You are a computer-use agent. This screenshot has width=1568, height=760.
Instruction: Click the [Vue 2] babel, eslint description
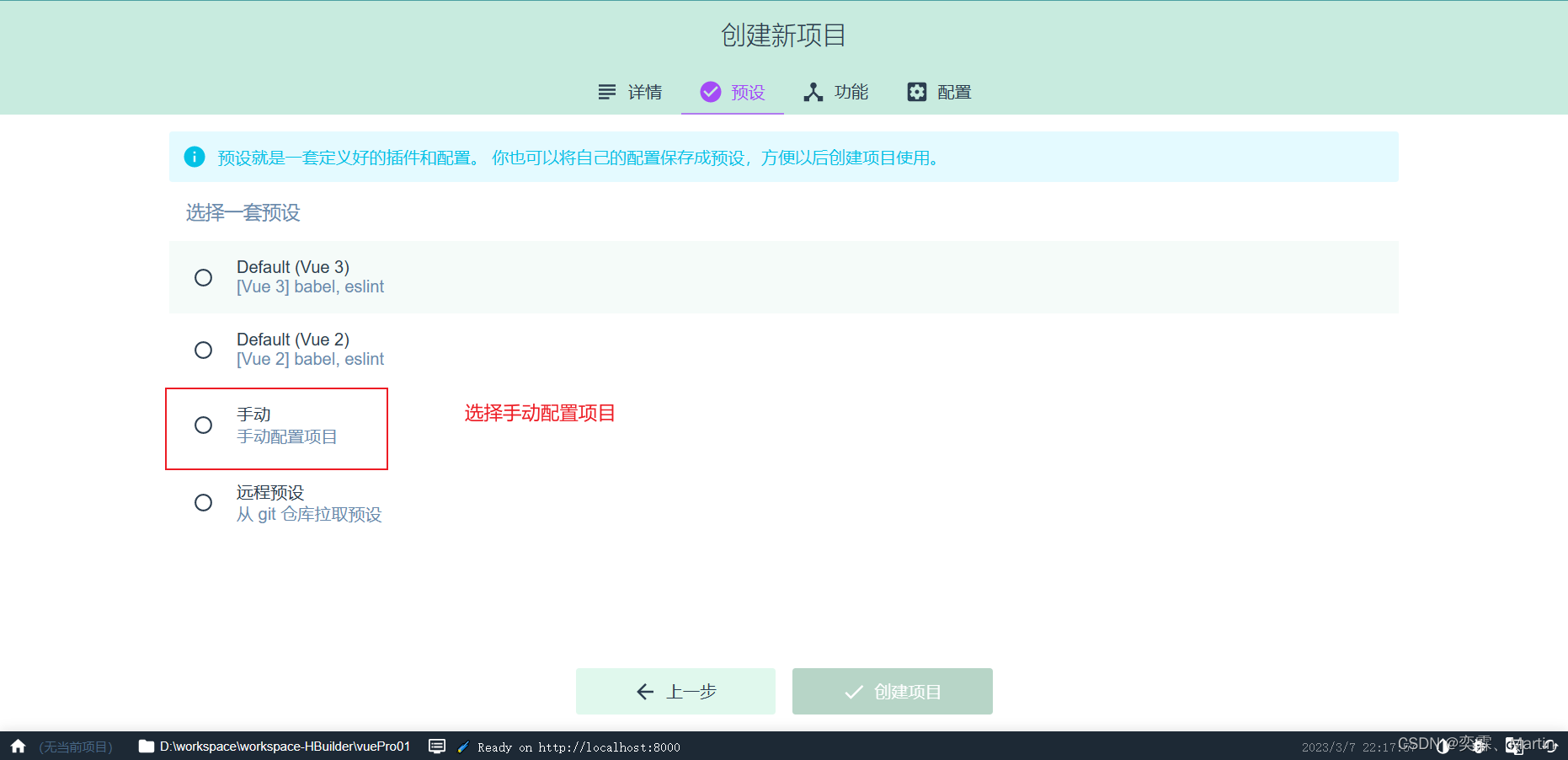tap(310, 360)
